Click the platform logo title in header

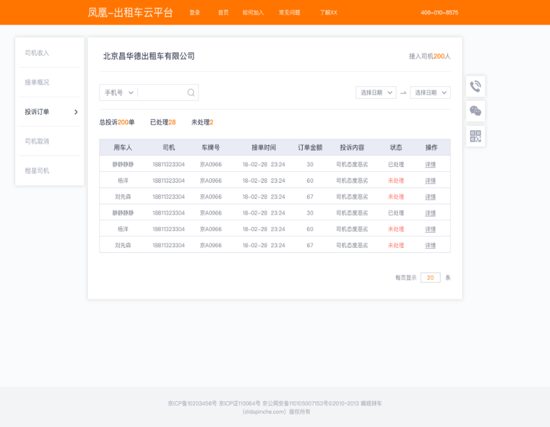coord(130,13)
